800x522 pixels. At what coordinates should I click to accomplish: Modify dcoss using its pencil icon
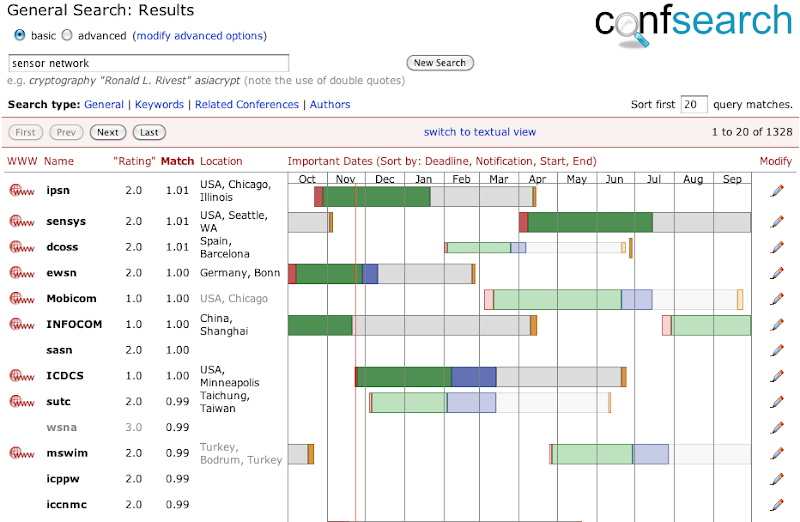click(777, 247)
